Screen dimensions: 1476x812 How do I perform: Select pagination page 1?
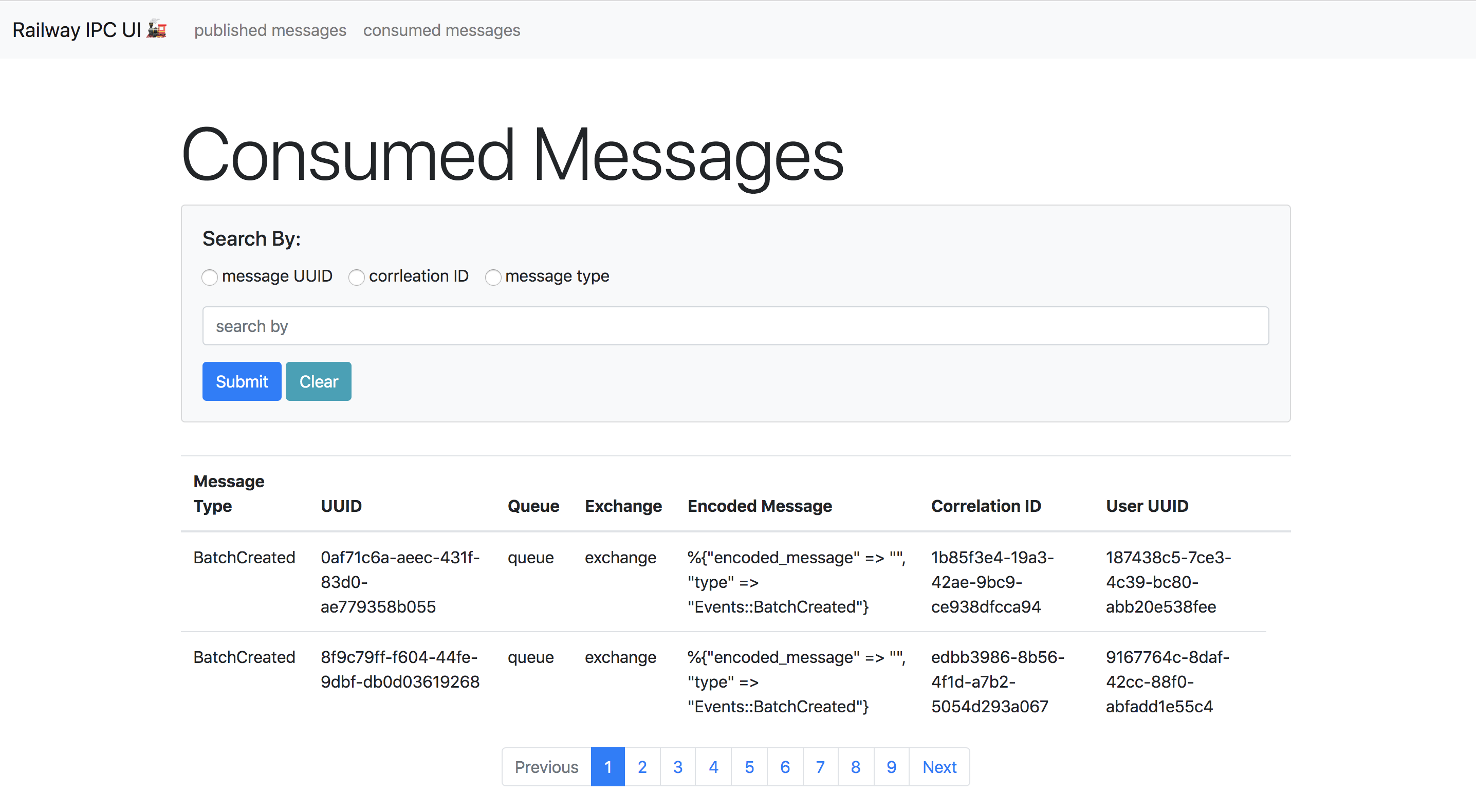(x=607, y=767)
